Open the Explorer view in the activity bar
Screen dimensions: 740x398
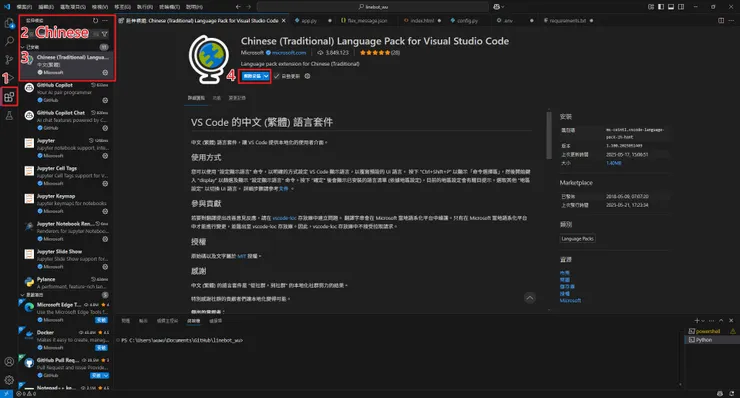pyautogui.click(x=9, y=23)
